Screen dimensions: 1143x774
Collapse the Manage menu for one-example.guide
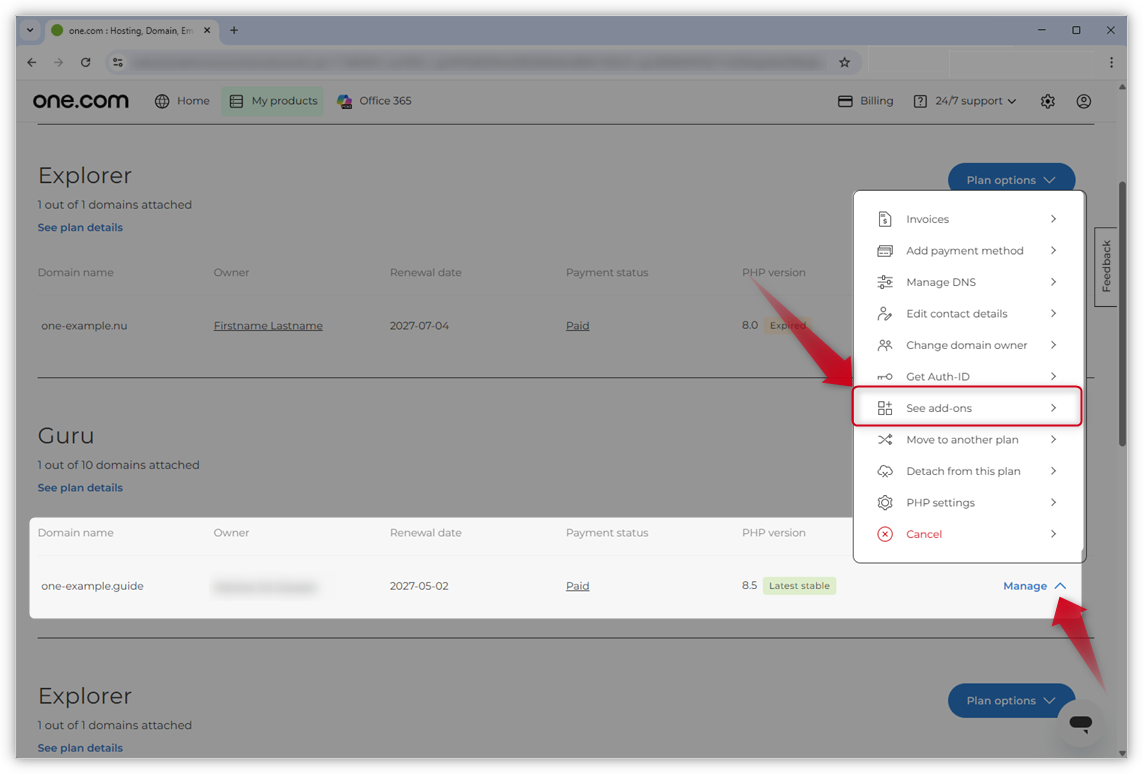1034,586
